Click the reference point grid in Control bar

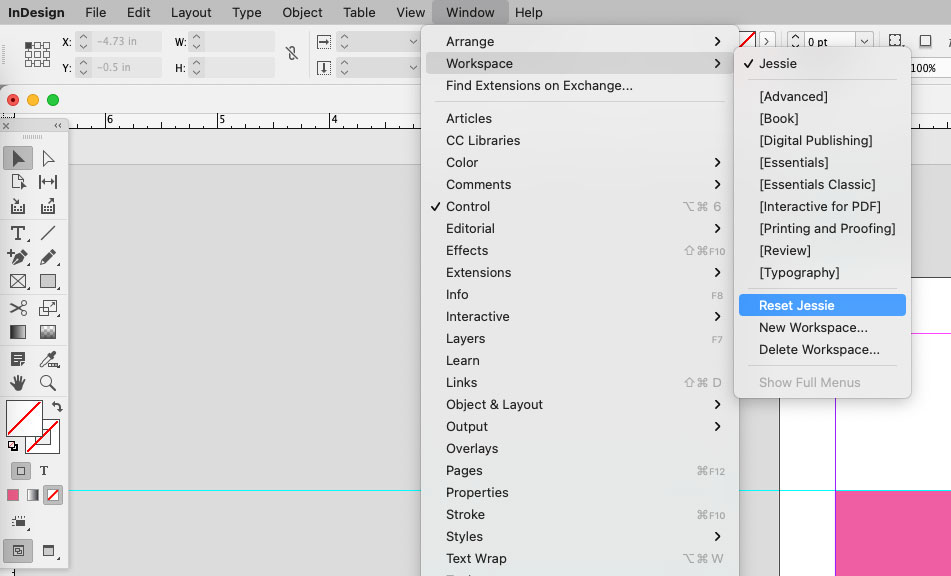(37, 54)
